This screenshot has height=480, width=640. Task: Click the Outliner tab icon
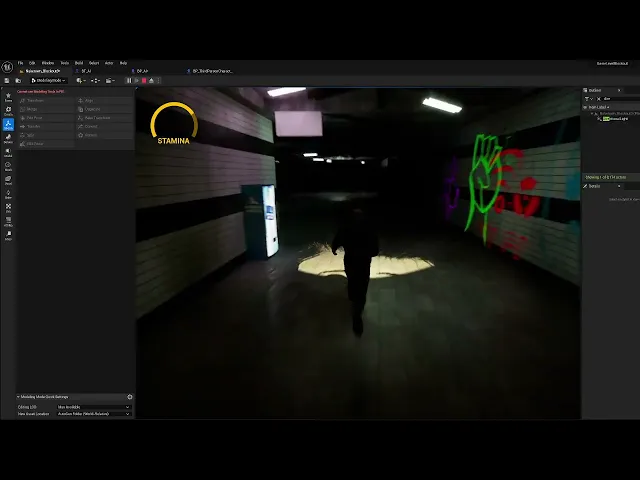coord(585,90)
